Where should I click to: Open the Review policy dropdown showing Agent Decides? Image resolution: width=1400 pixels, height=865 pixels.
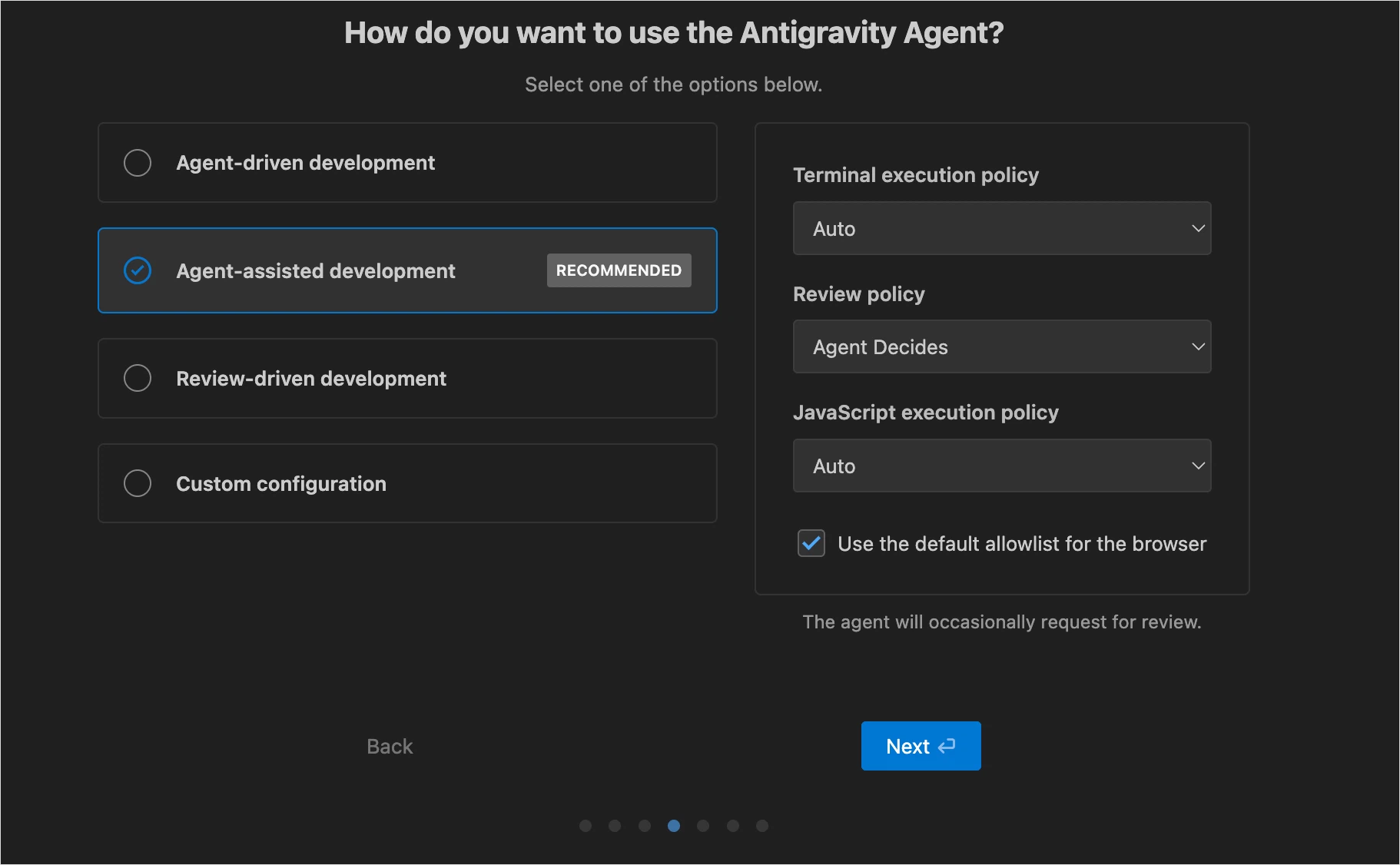1001,346
